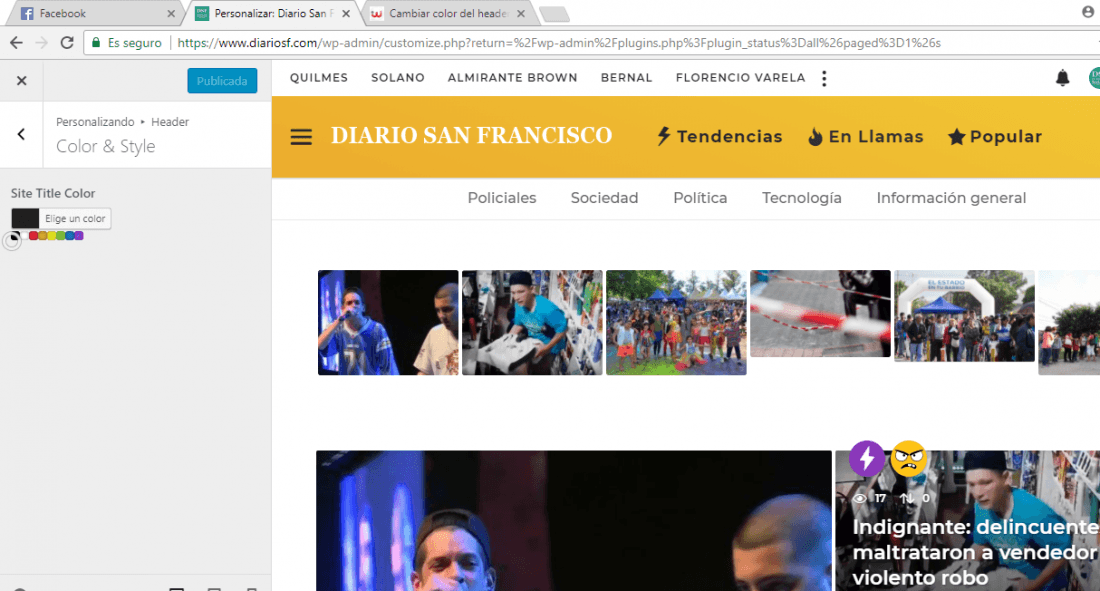This screenshot has height=591, width=1100.
Task: Click the DIARIO SAN FRANCISCO site title
Action: (471, 135)
